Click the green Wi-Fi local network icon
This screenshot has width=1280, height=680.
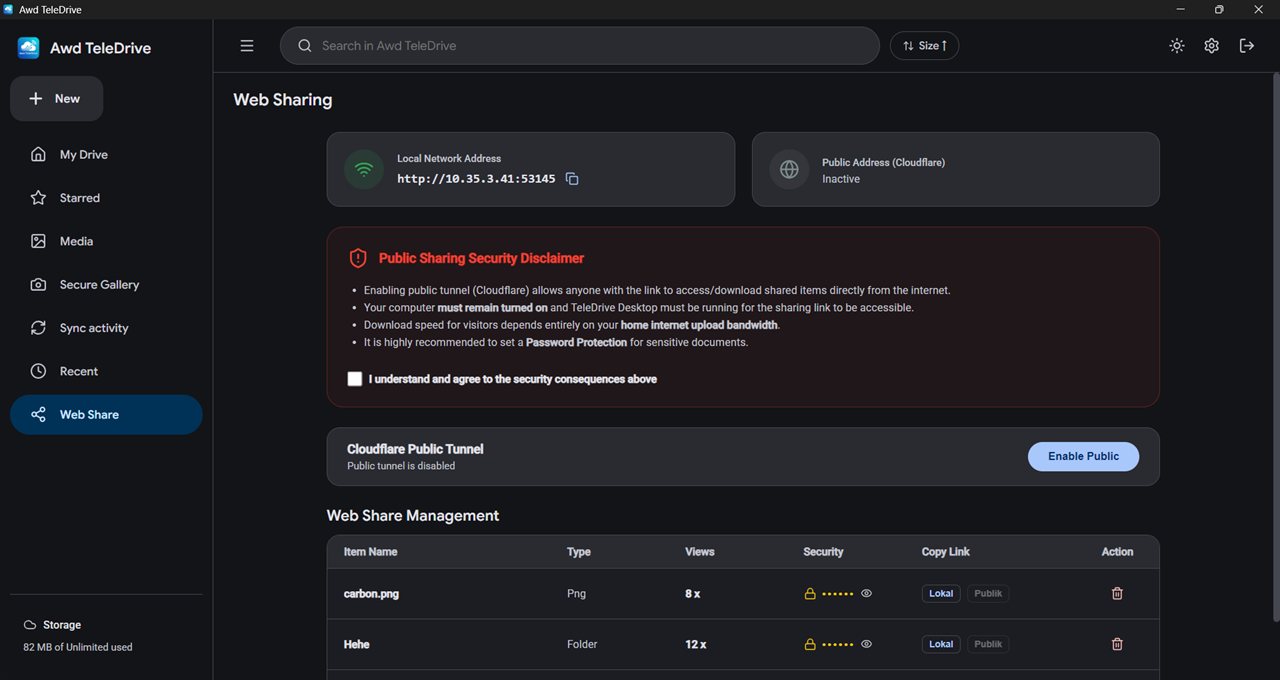point(364,169)
